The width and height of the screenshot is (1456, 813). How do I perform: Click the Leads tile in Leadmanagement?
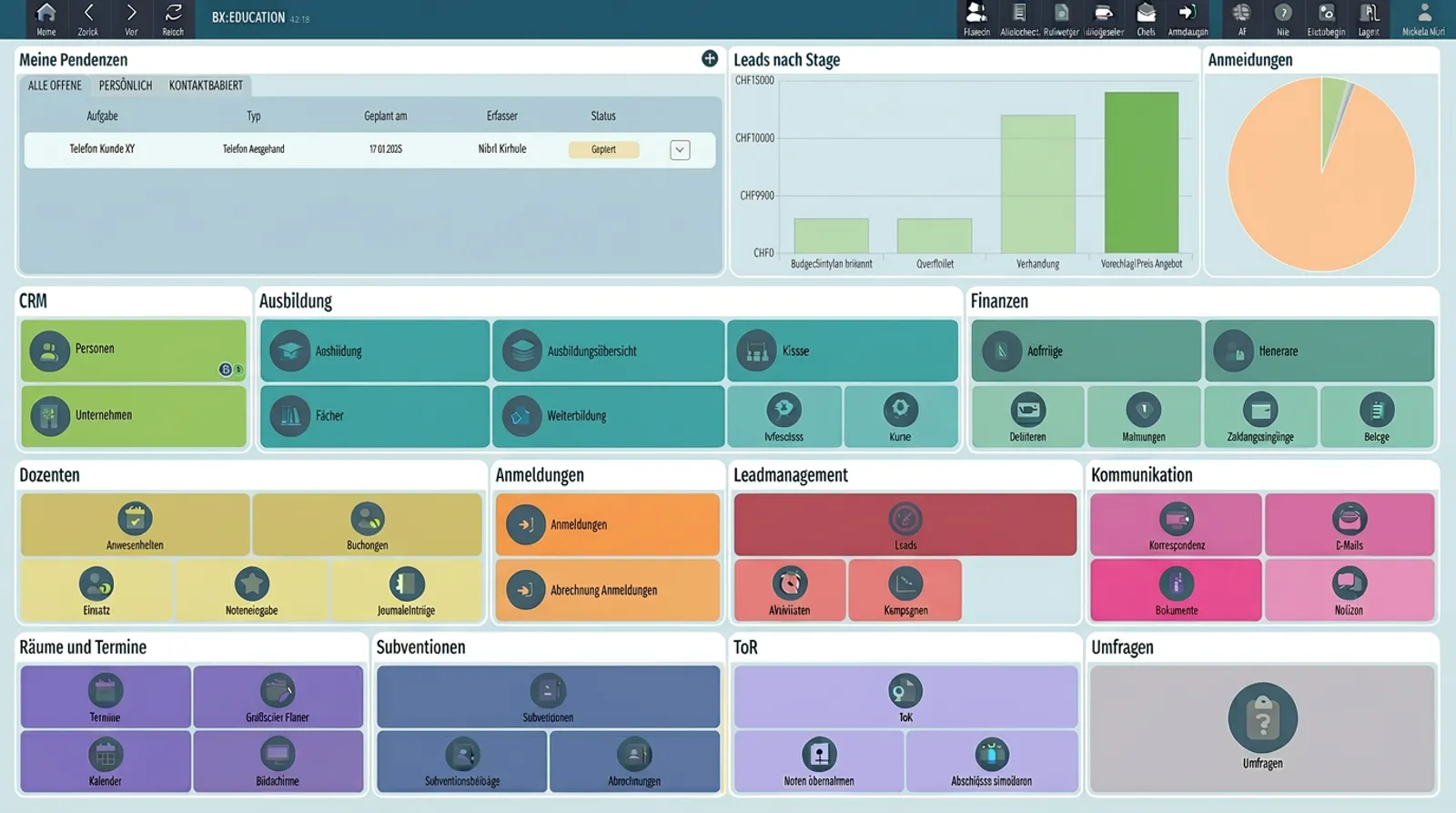tap(905, 524)
